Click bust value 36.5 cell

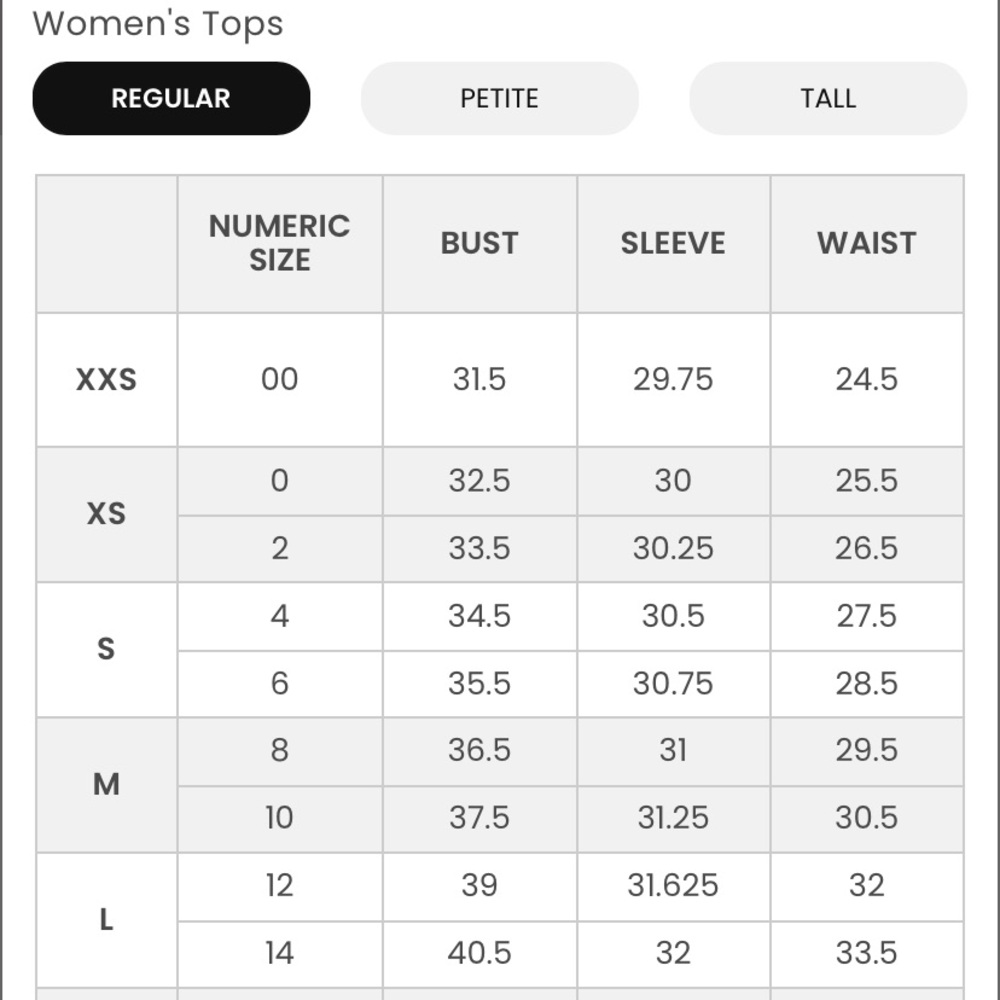[480, 751]
